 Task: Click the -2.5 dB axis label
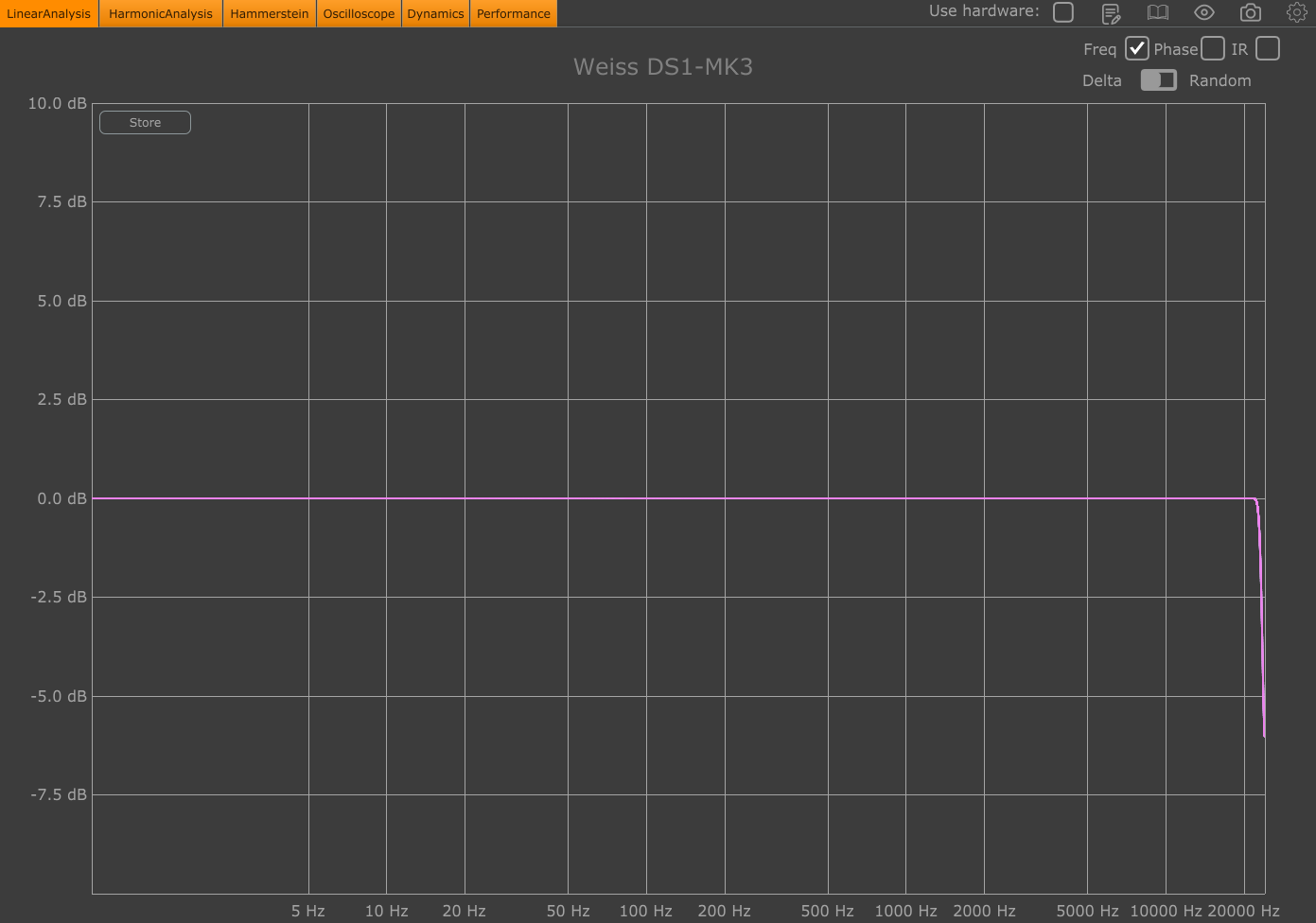[59, 597]
